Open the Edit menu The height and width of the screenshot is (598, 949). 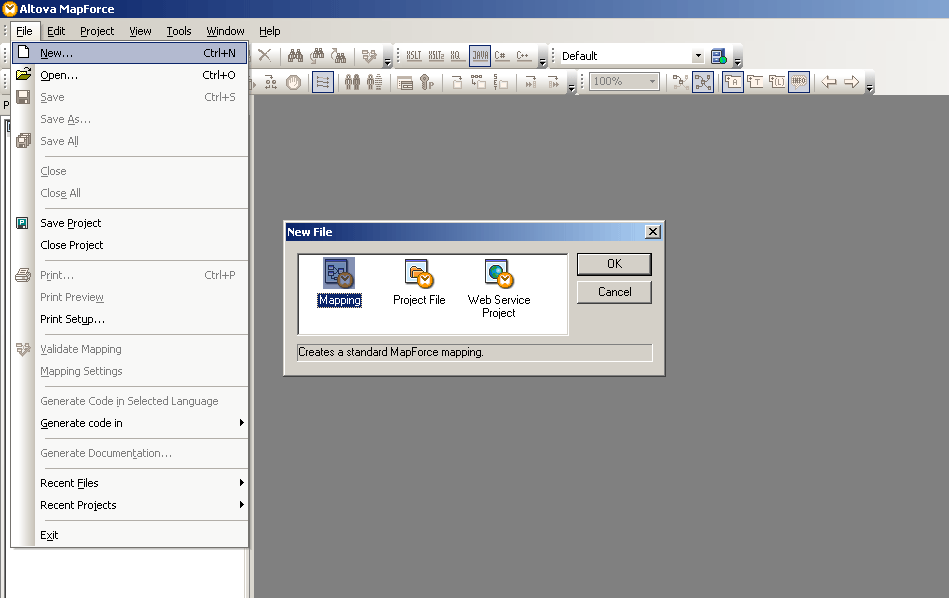click(56, 31)
